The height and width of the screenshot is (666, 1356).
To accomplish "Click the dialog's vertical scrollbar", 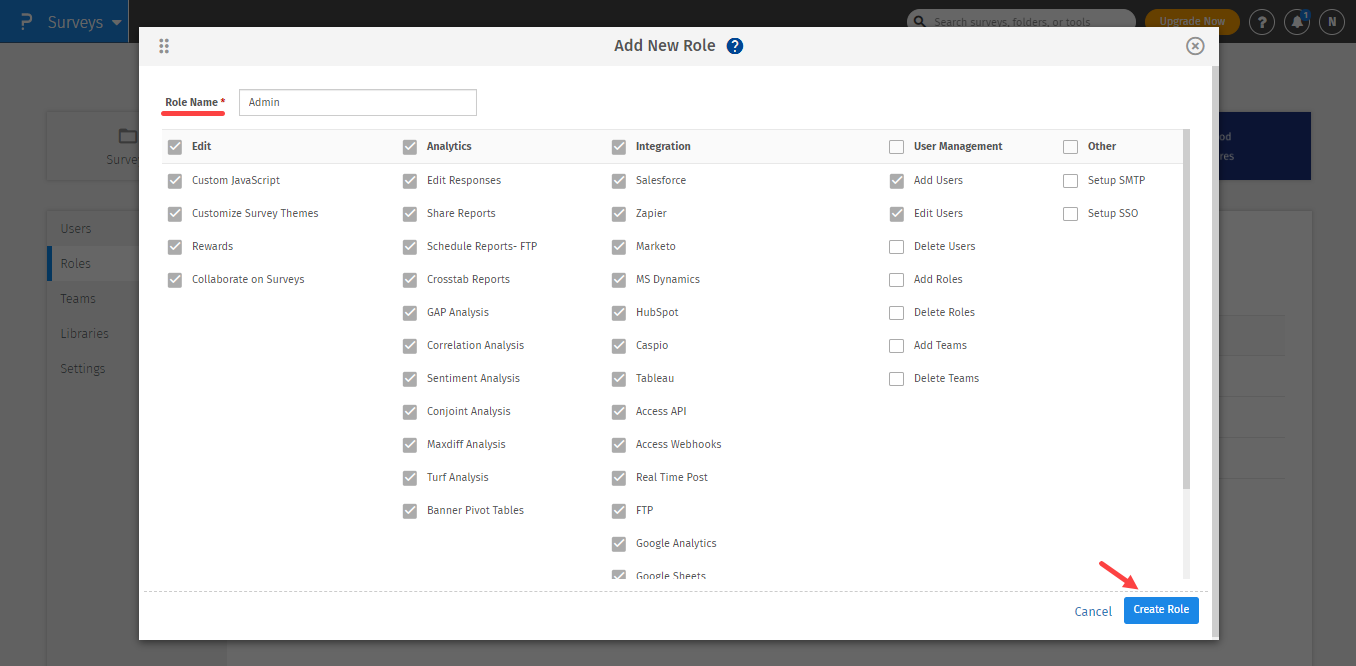I will coord(1186,300).
